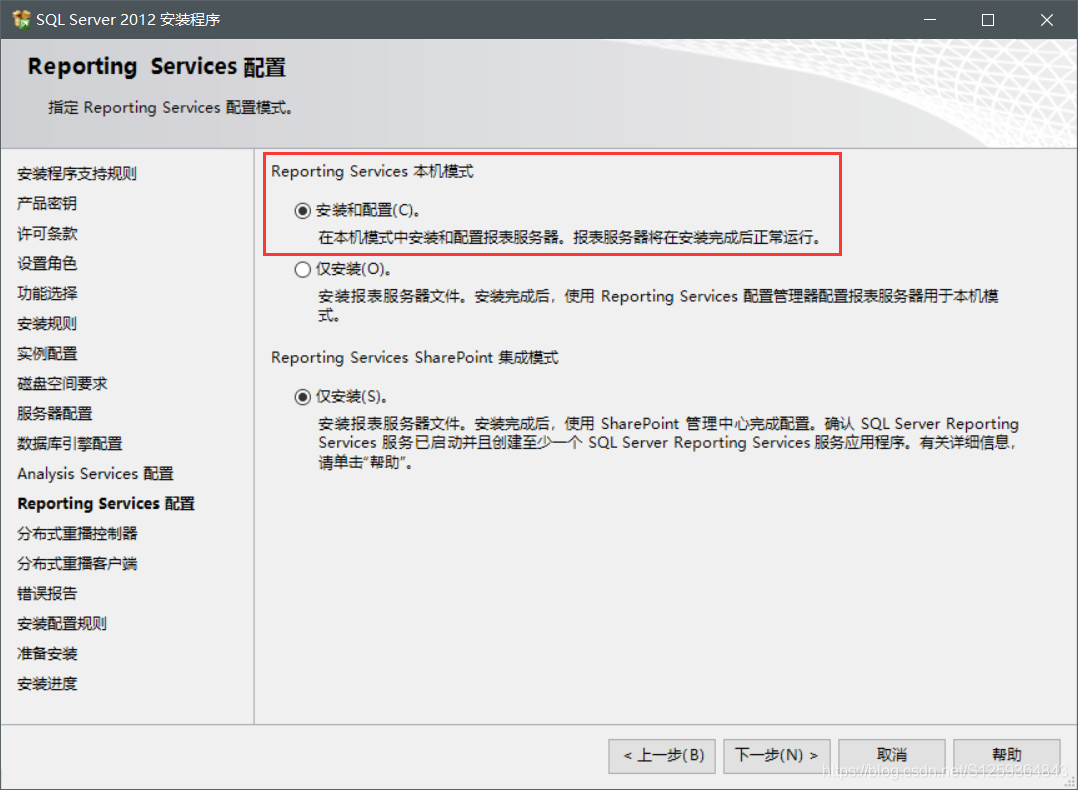The height and width of the screenshot is (790, 1078).
Task: Click the 分布式重播控制器 step
Action: pyautogui.click(x=77, y=534)
